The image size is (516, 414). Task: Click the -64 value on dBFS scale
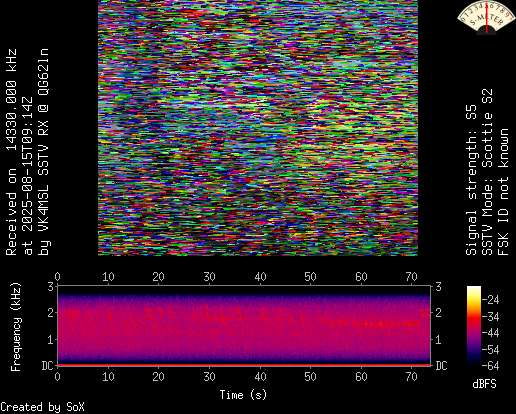tap(491, 366)
